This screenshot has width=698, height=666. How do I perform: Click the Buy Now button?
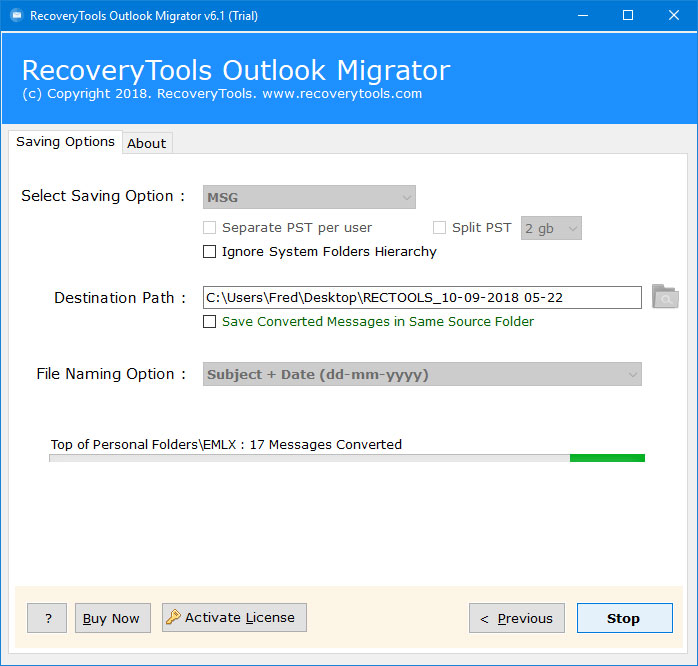[113, 618]
